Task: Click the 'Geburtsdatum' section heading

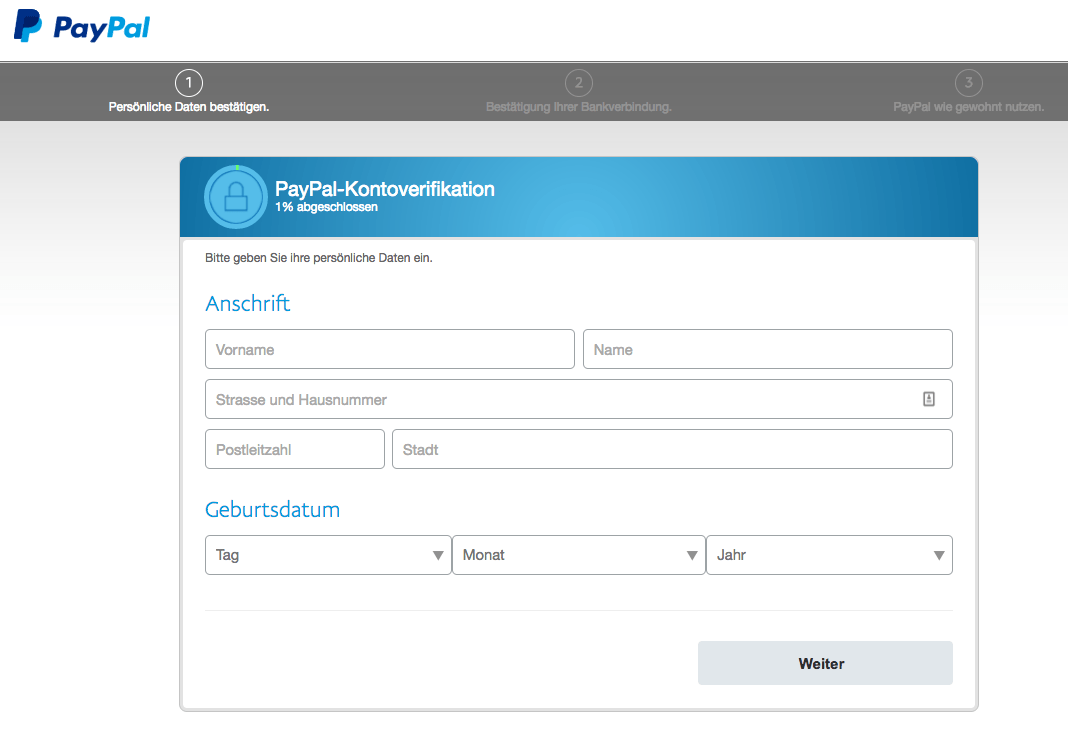Action: (272, 509)
